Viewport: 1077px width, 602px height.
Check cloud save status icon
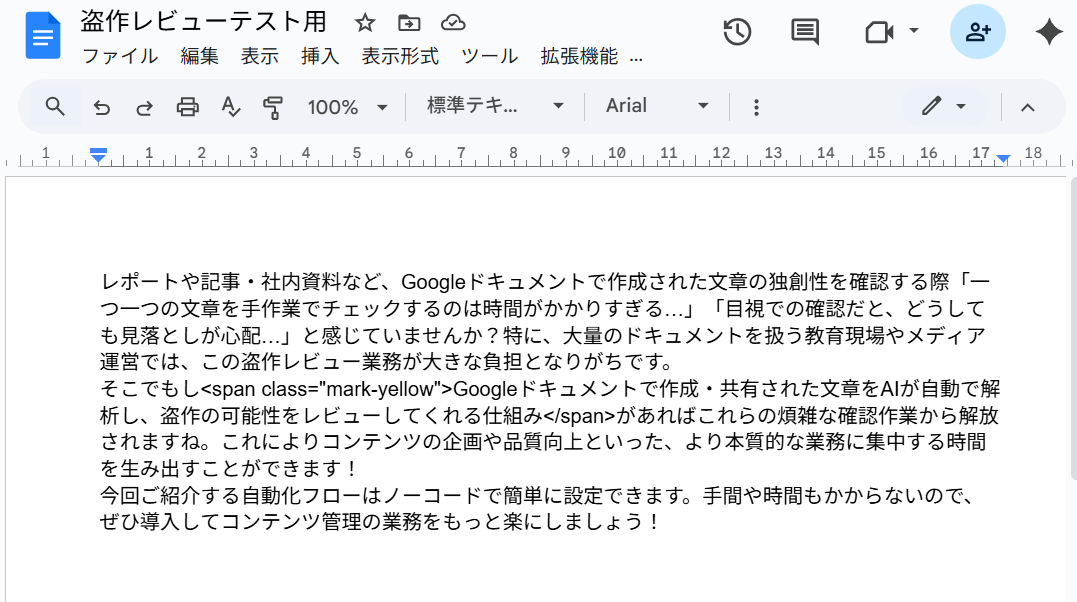[x=453, y=23]
